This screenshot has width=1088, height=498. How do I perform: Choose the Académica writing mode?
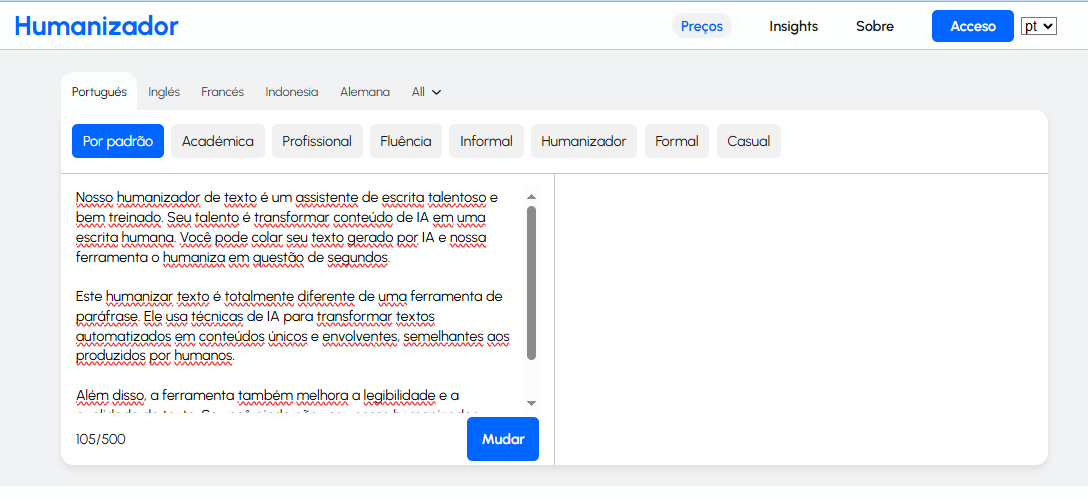(x=217, y=141)
